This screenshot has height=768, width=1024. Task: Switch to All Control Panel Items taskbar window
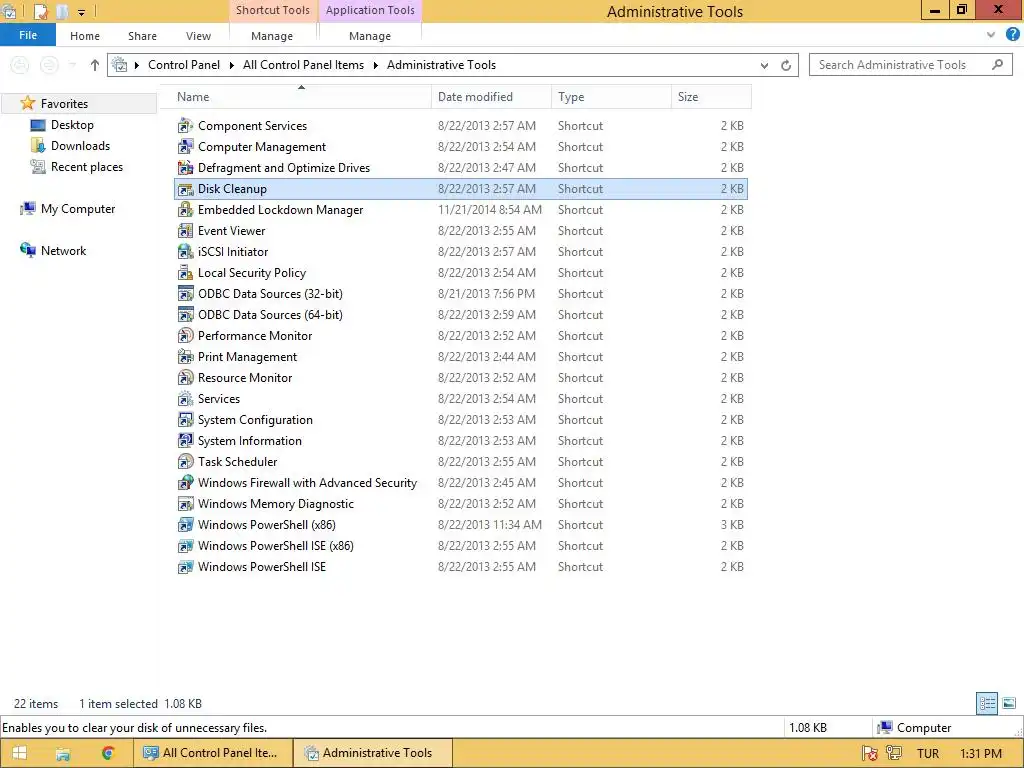point(213,753)
